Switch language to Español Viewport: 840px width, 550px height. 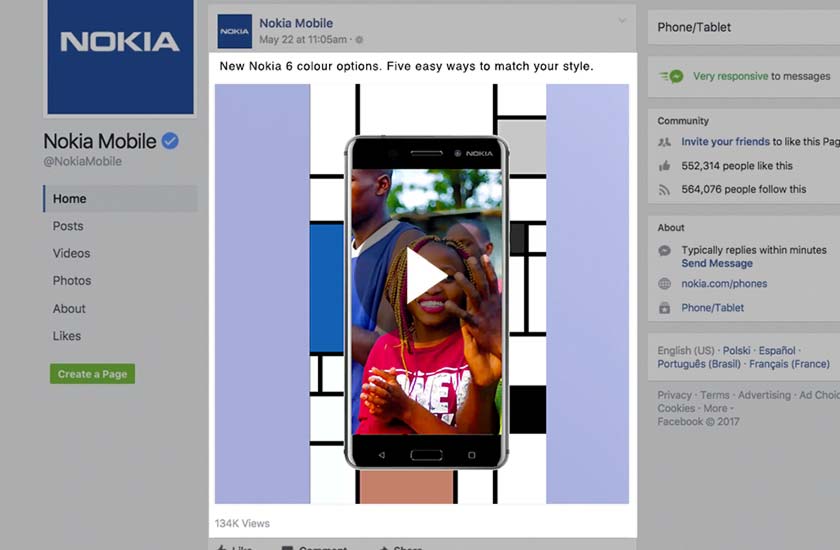777,350
